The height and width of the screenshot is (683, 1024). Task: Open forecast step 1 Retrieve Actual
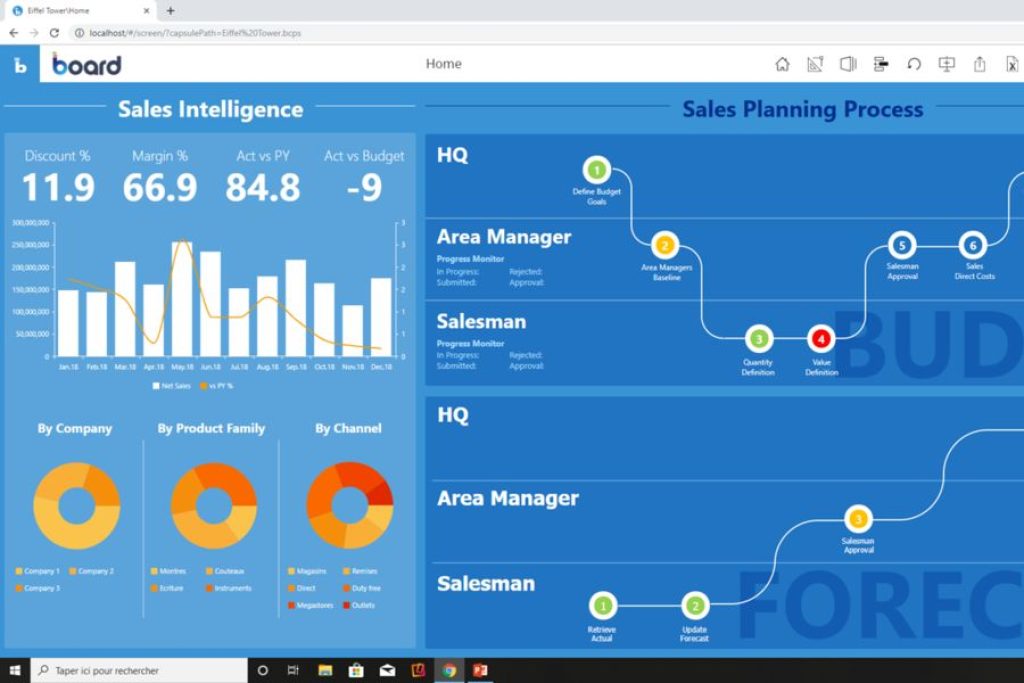pos(602,606)
